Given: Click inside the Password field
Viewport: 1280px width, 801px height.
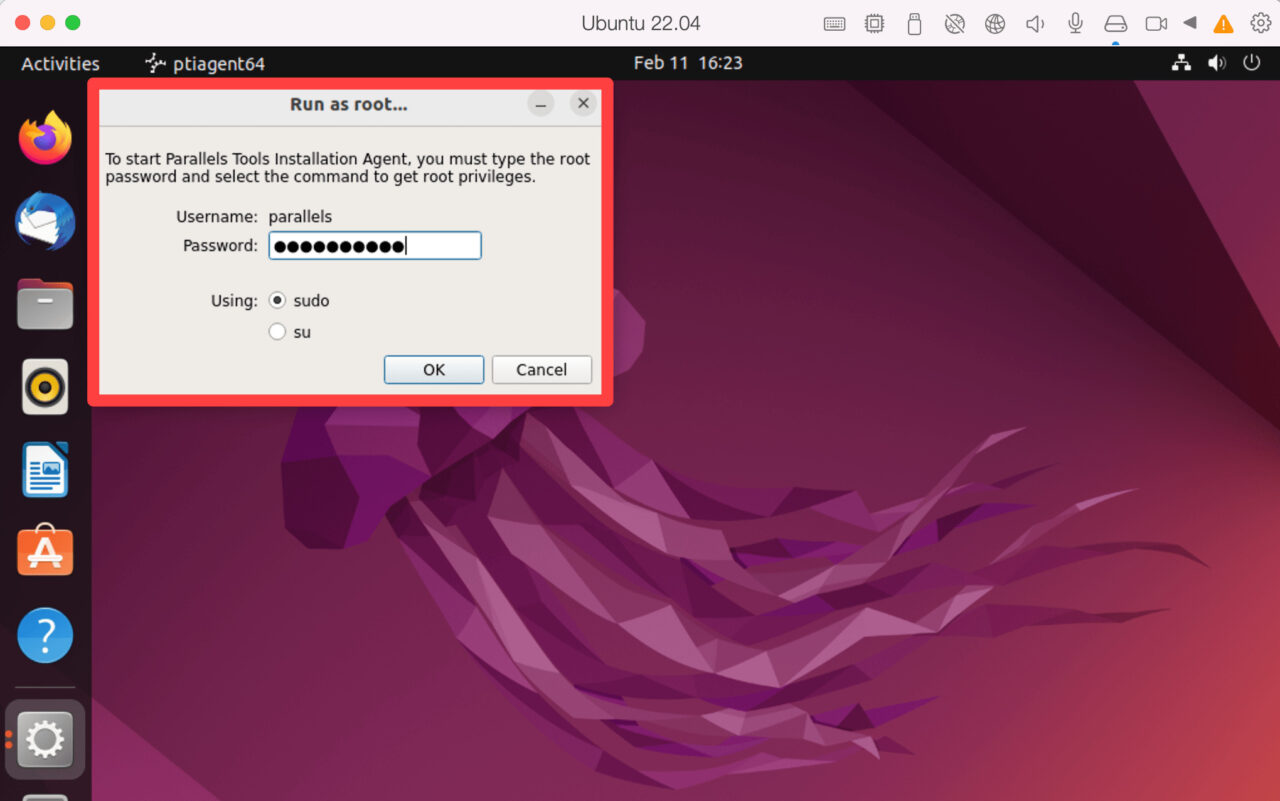Looking at the screenshot, I should point(374,245).
